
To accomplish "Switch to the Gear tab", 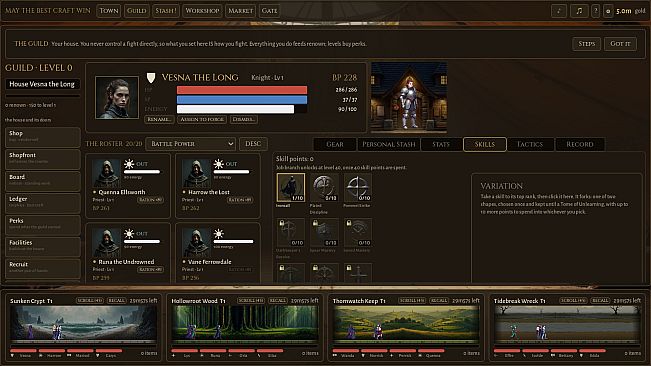I will pos(335,144).
